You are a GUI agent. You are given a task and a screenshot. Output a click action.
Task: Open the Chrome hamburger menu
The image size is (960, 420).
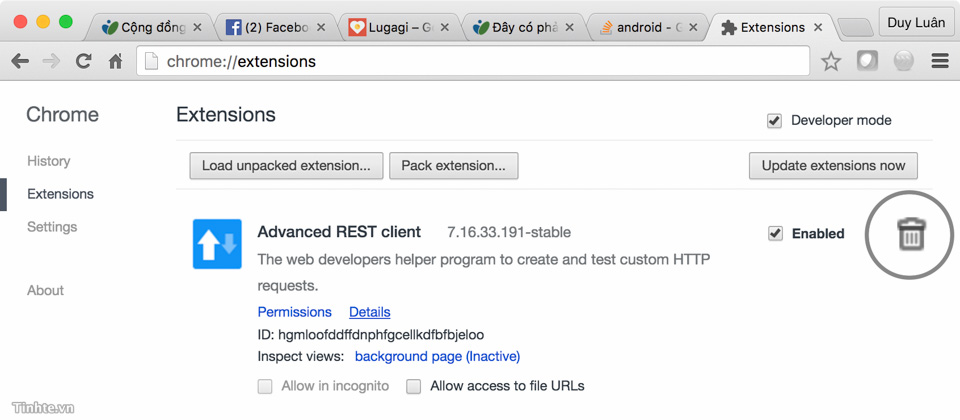click(940, 61)
